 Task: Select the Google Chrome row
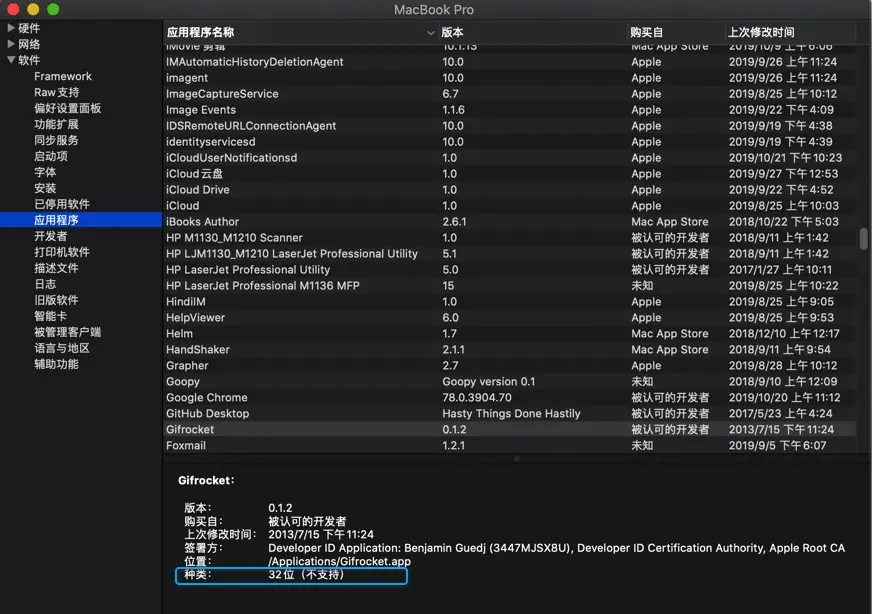509,398
